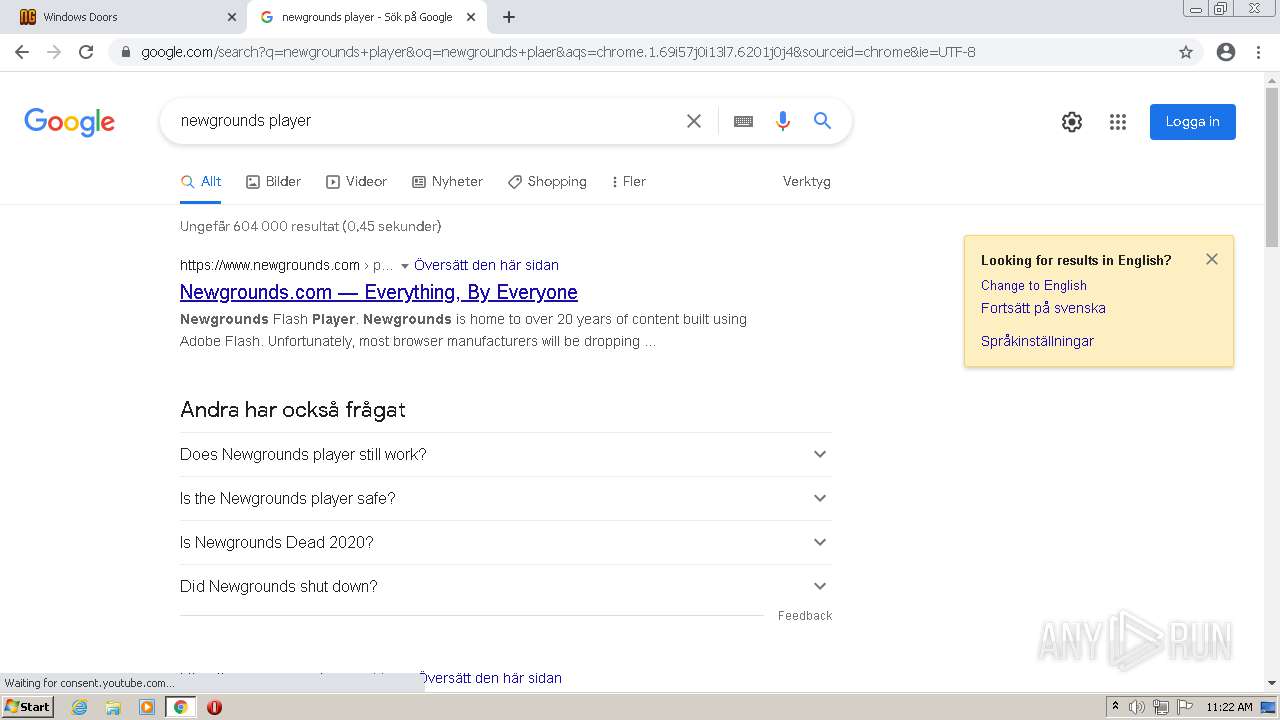Show hidden tray icons arrow

(1115, 707)
